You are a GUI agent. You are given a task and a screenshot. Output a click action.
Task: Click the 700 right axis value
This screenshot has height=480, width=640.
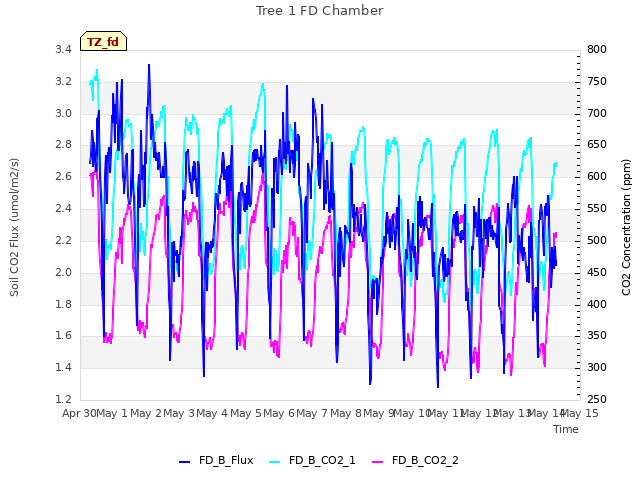[597, 113]
